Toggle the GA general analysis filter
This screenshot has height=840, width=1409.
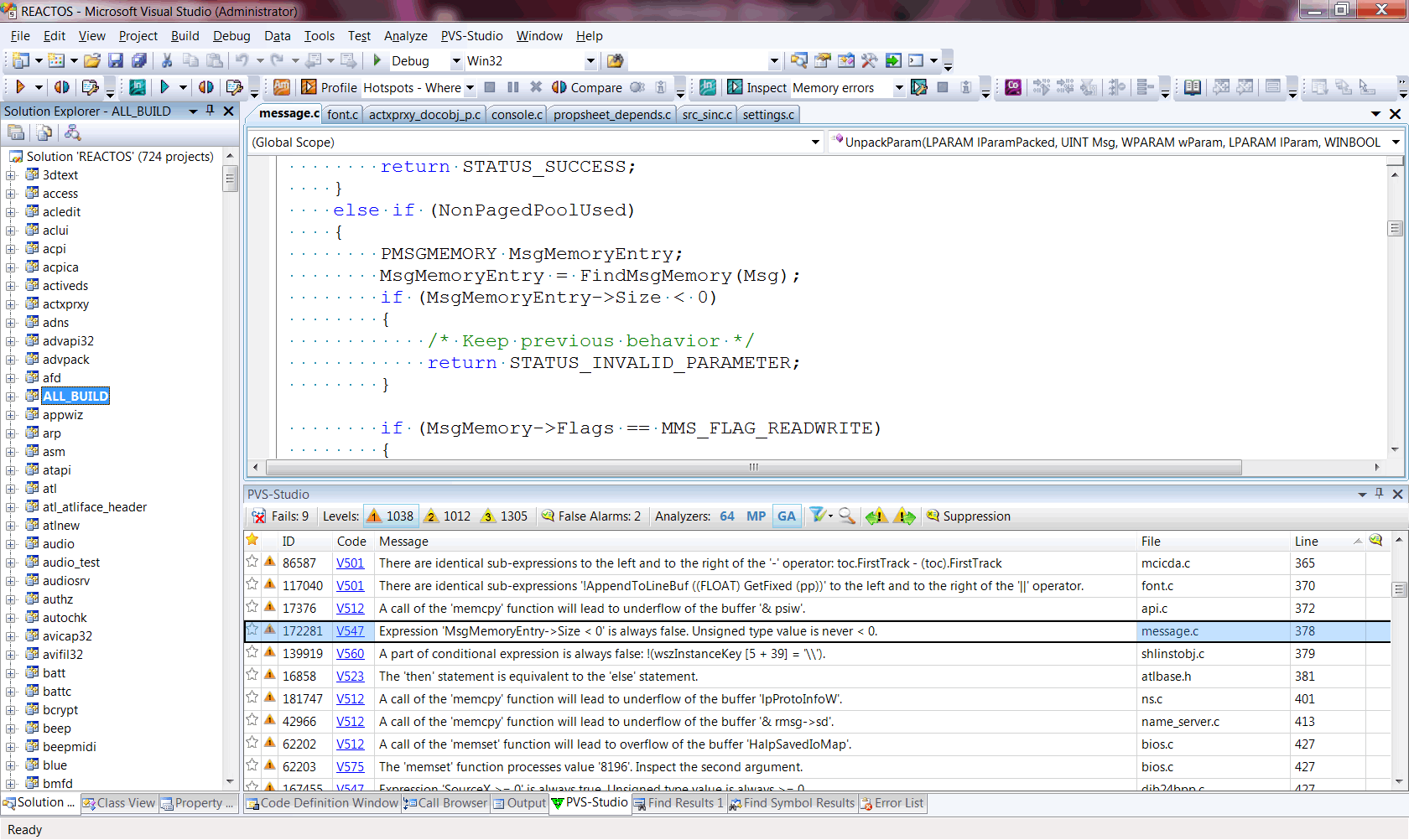(786, 516)
